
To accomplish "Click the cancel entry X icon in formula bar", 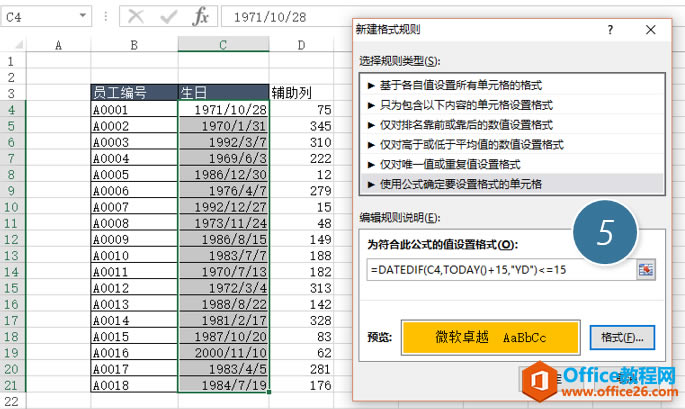I will [136, 17].
